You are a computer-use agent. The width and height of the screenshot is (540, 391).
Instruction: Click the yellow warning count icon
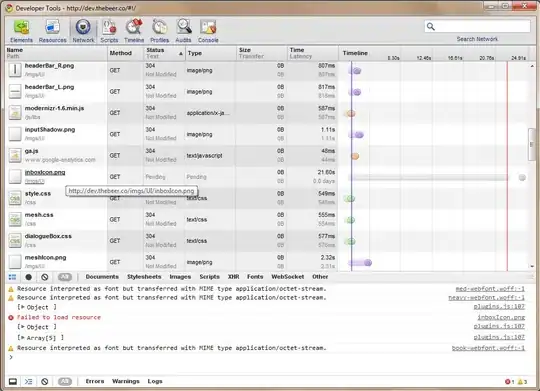click(520, 382)
